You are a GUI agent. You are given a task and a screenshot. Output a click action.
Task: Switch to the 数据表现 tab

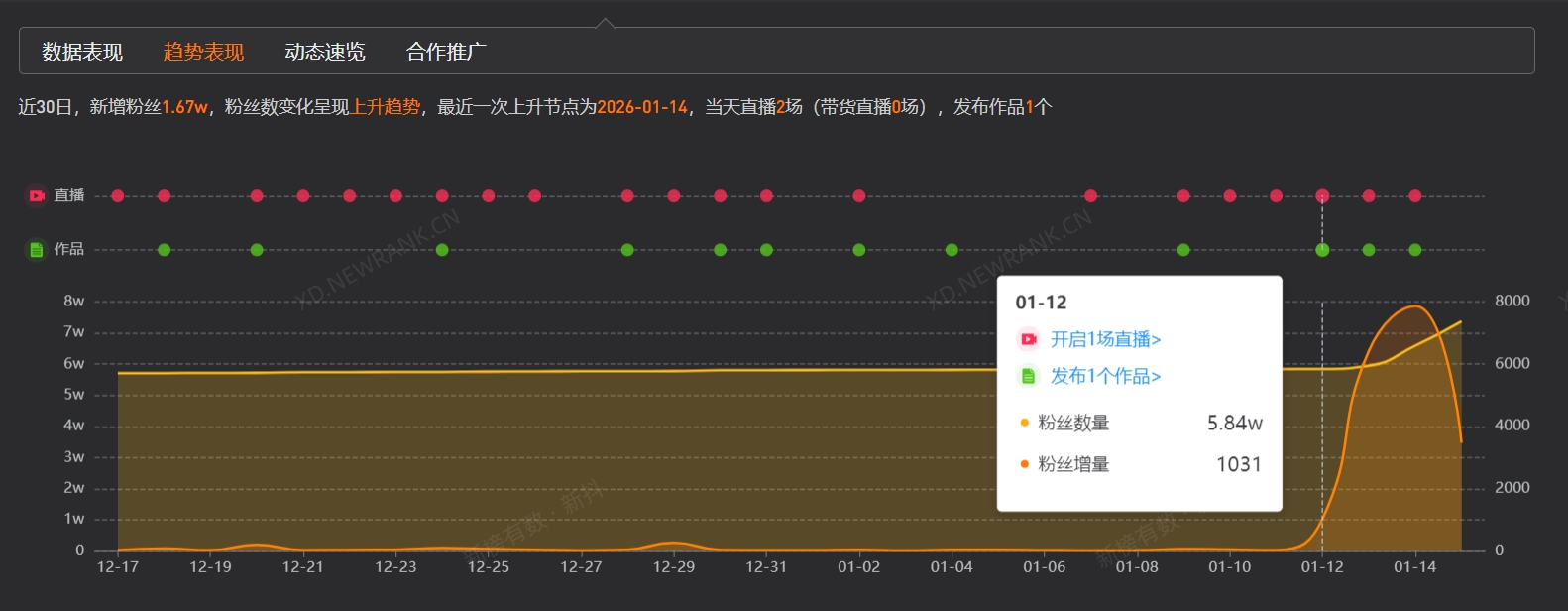(82, 52)
